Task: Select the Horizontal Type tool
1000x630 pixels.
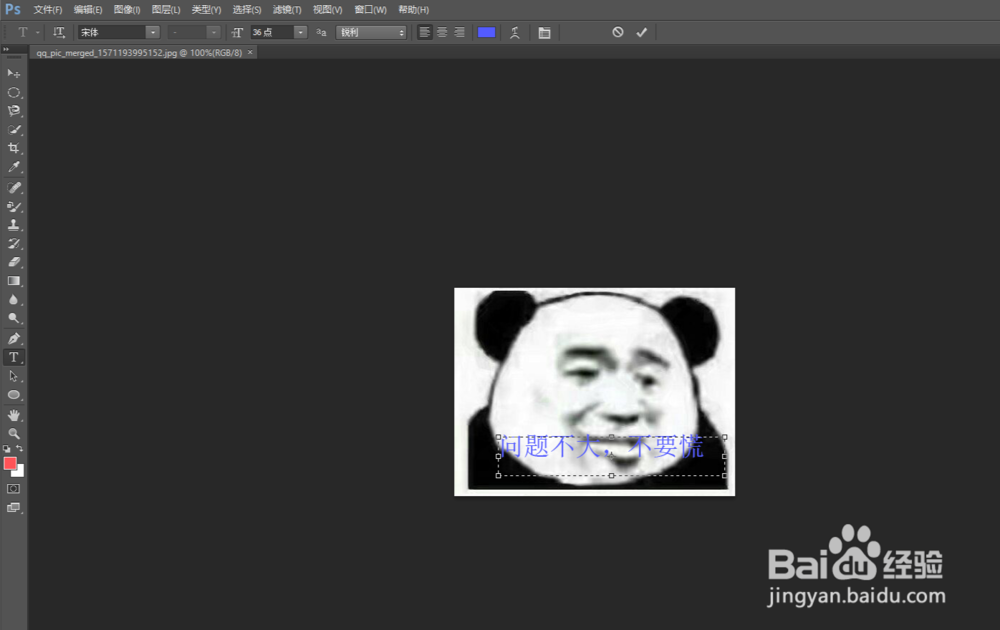Action: [x=13, y=357]
